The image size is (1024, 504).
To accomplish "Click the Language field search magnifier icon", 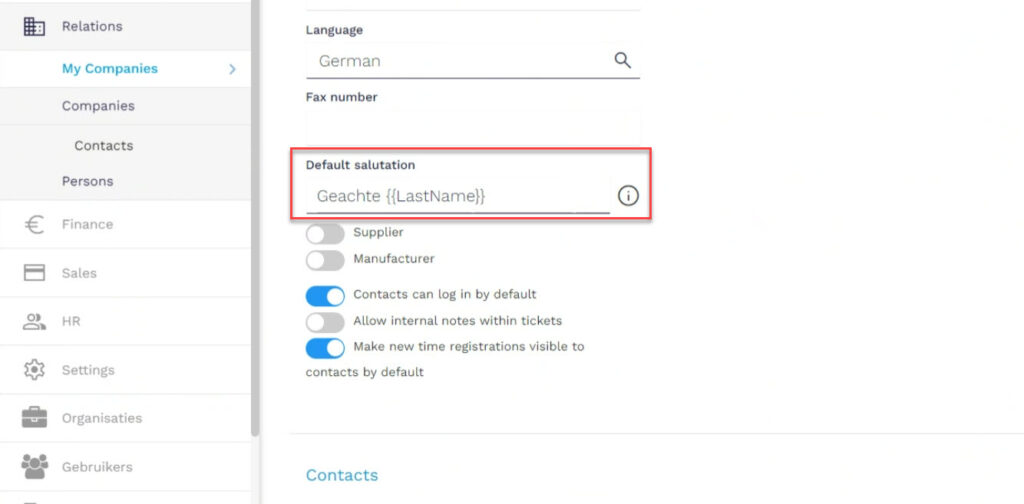I will coord(622,61).
